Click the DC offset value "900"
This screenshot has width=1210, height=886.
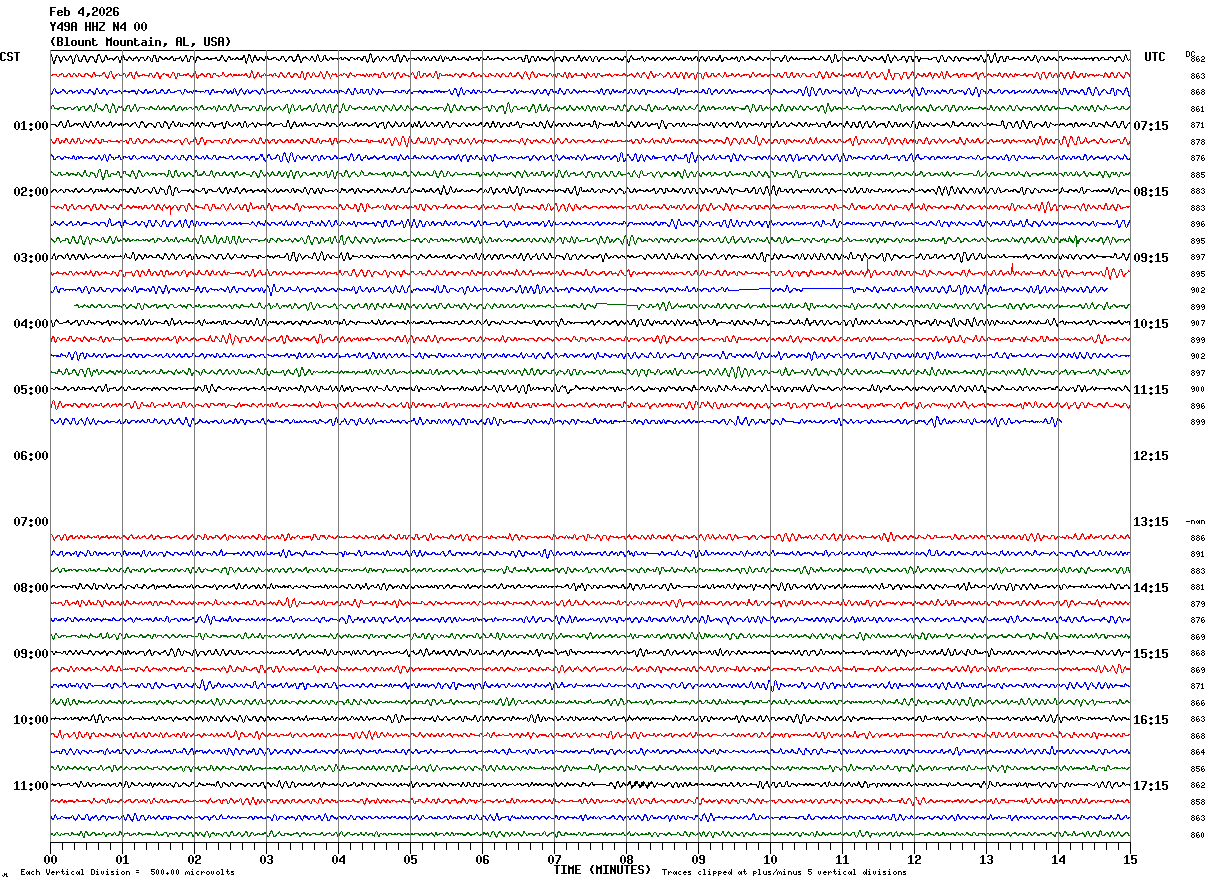pos(1197,390)
